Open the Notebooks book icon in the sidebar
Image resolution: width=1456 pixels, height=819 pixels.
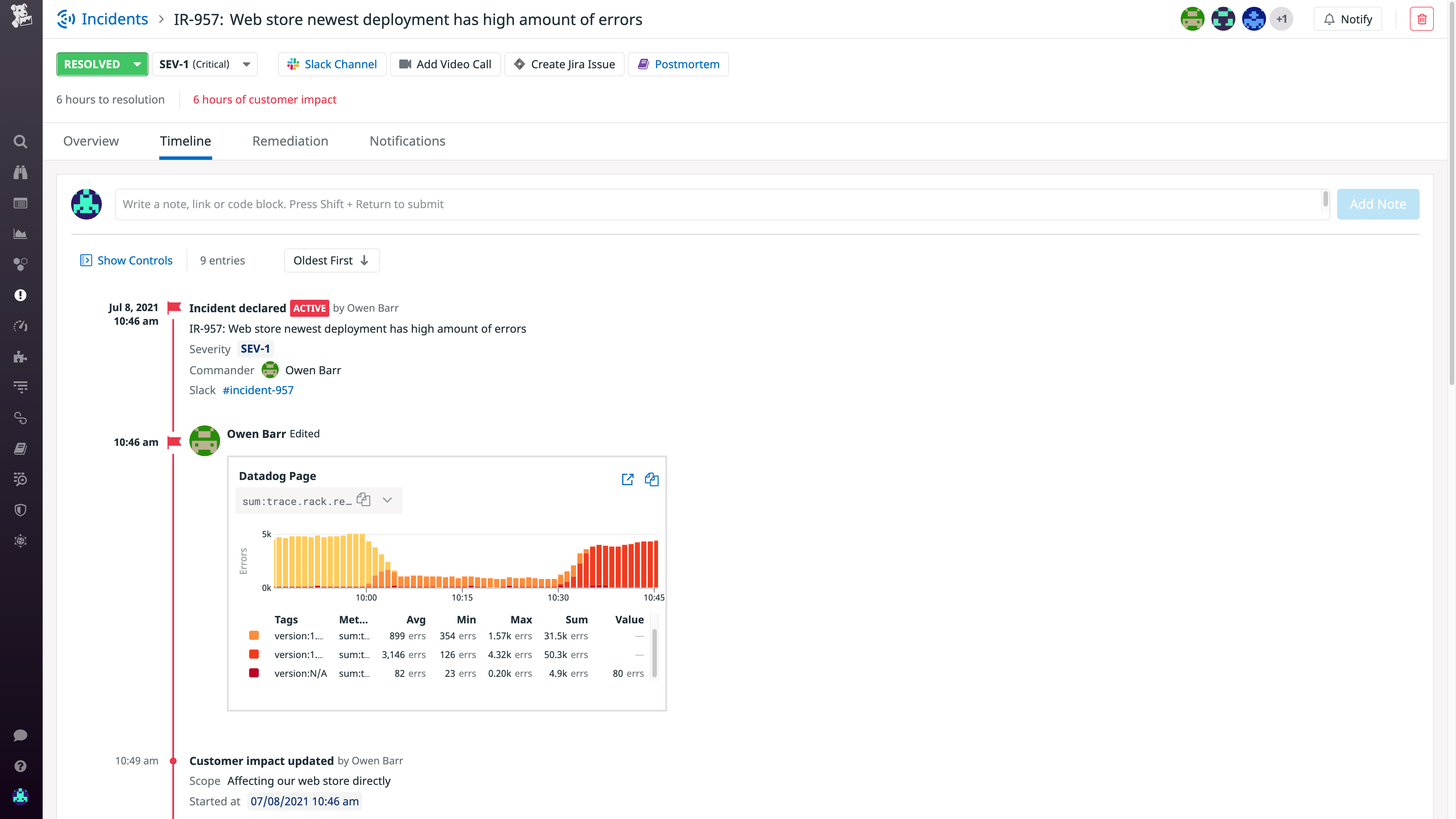click(x=20, y=448)
